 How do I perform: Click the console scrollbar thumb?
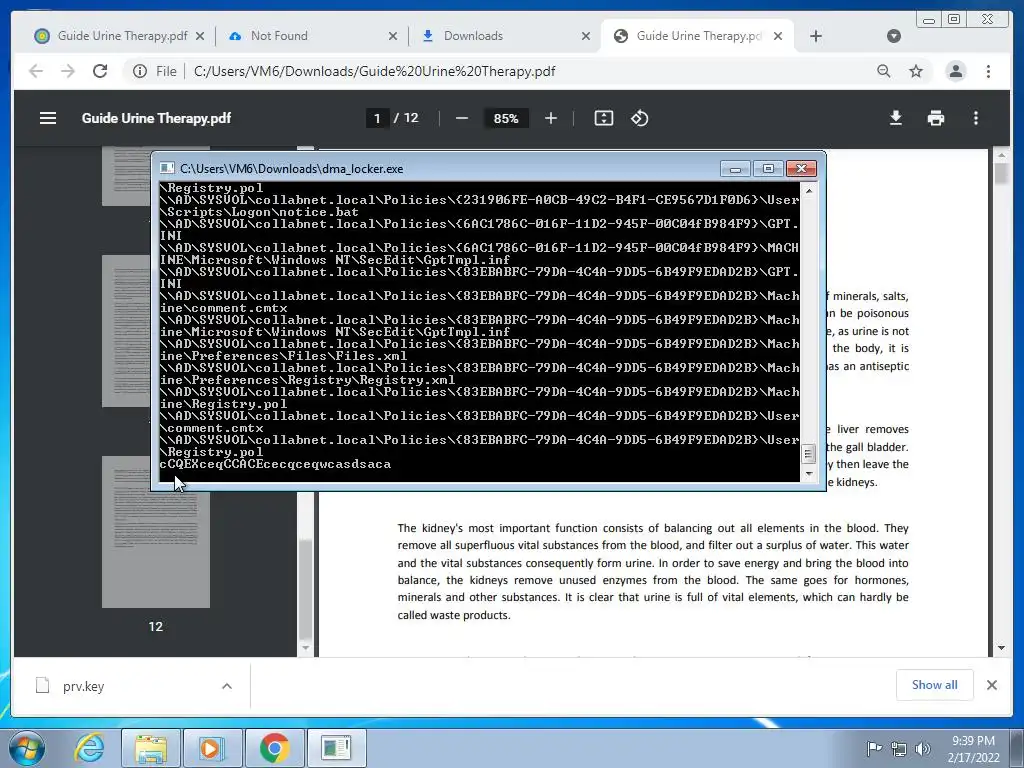[x=808, y=453]
